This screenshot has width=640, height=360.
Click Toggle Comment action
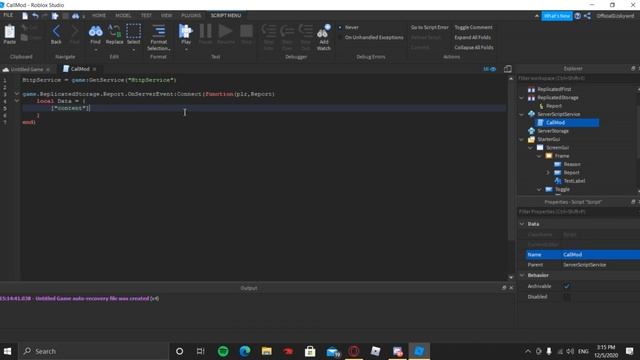click(473, 27)
